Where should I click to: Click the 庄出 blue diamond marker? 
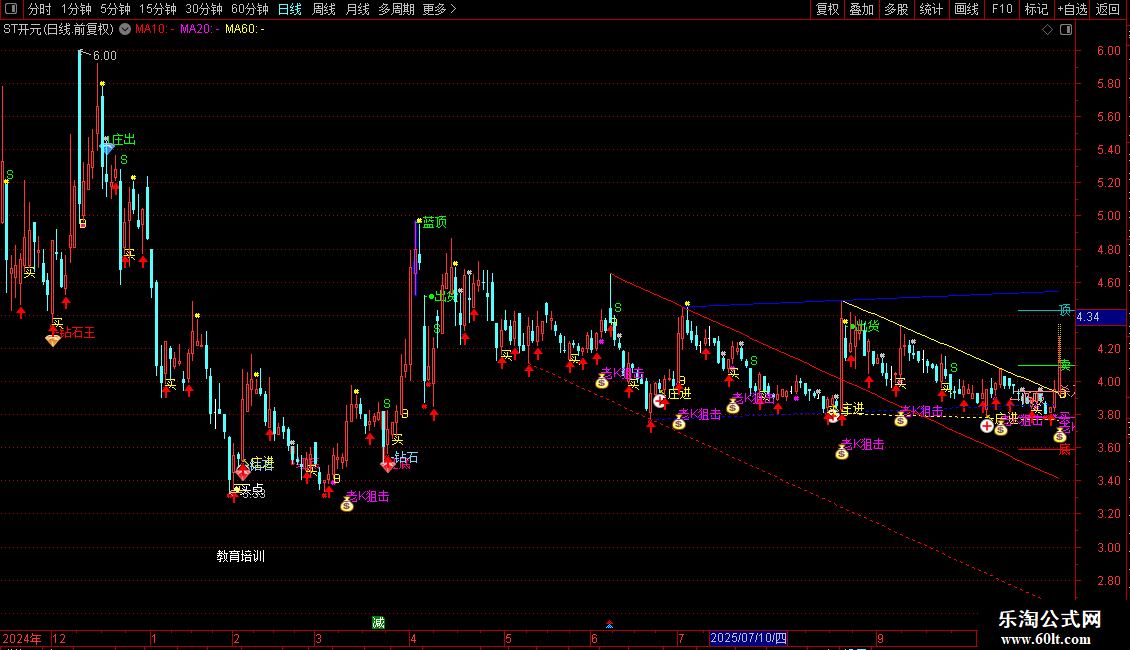tap(107, 148)
